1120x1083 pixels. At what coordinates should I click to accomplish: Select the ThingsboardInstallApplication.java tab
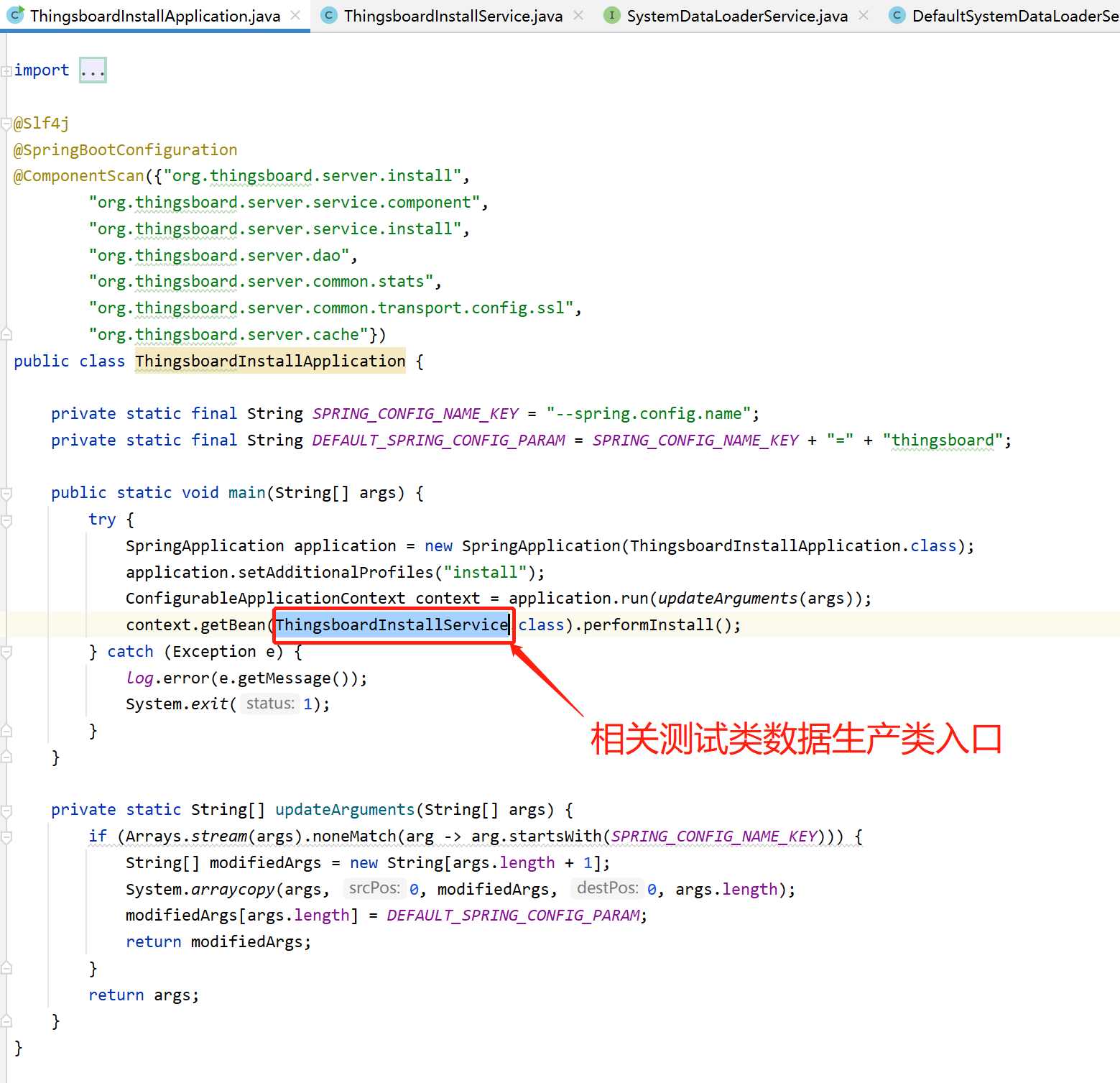coord(155,16)
